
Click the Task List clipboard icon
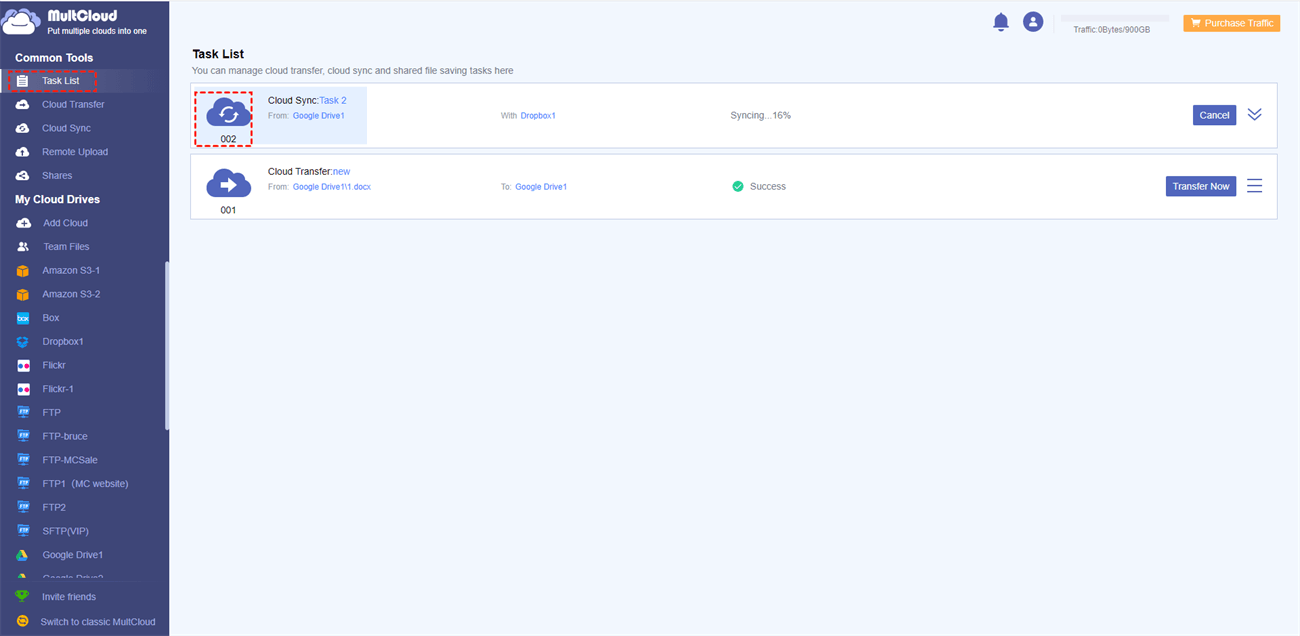coord(22,81)
